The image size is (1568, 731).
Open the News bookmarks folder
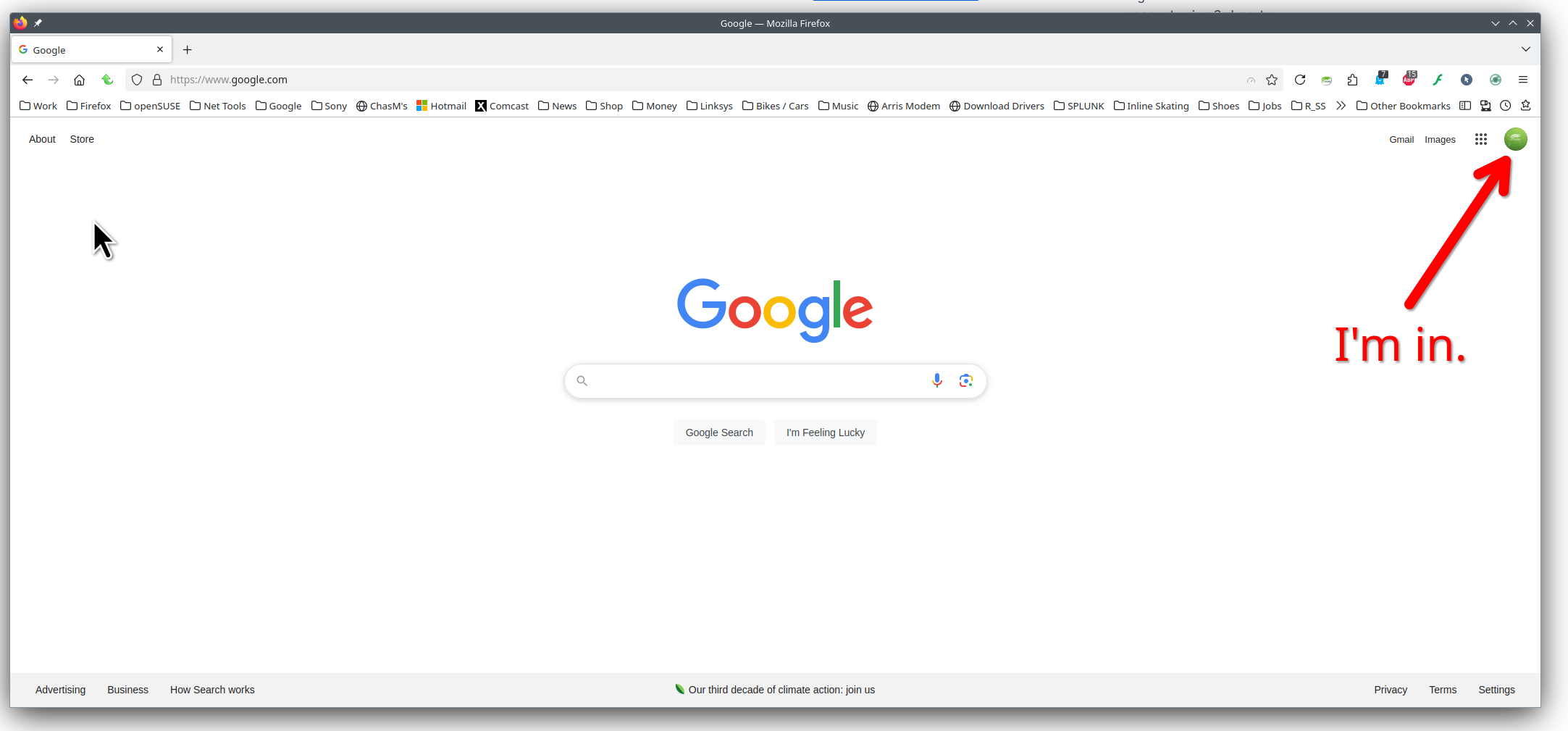click(558, 106)
